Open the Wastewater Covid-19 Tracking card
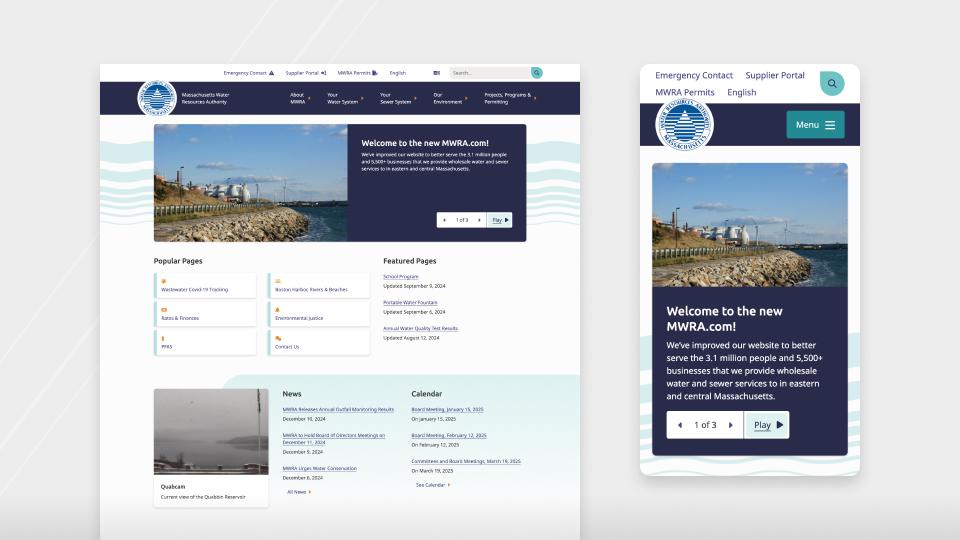 (x=206, y=286)
